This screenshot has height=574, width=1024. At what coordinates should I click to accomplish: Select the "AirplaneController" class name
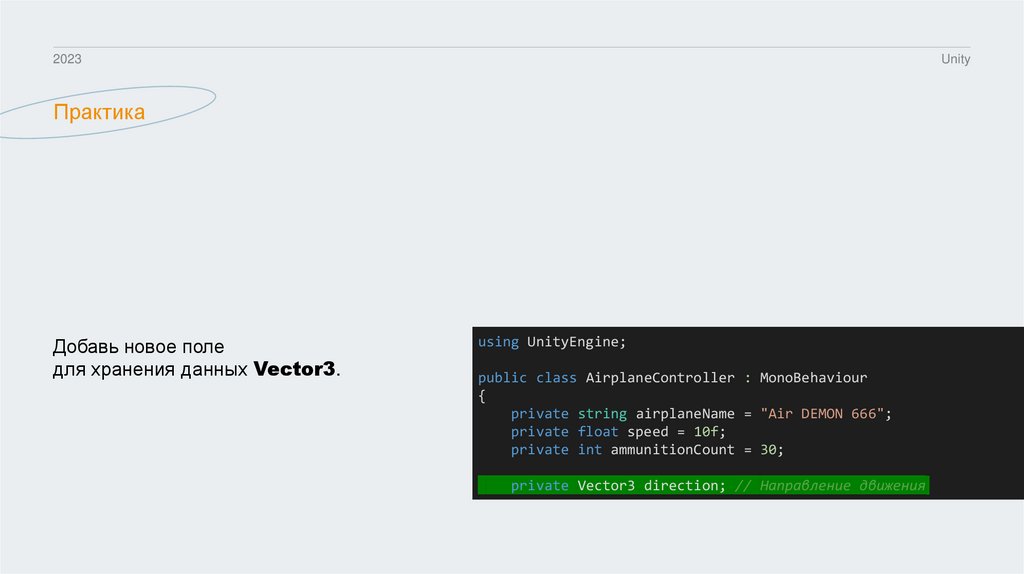pos(660,378)
